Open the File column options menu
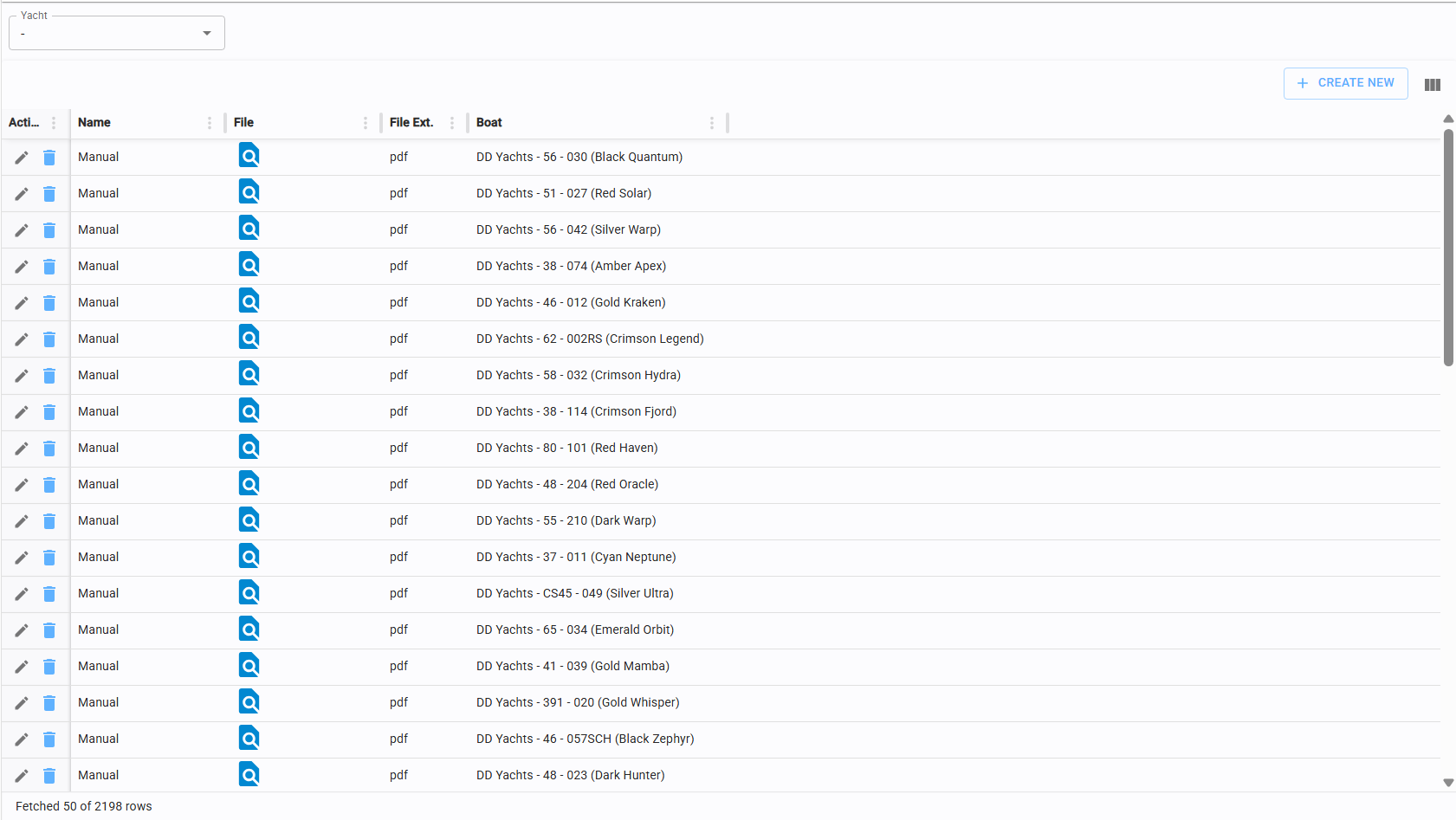The image size is (1456, 820). point(366,123)
